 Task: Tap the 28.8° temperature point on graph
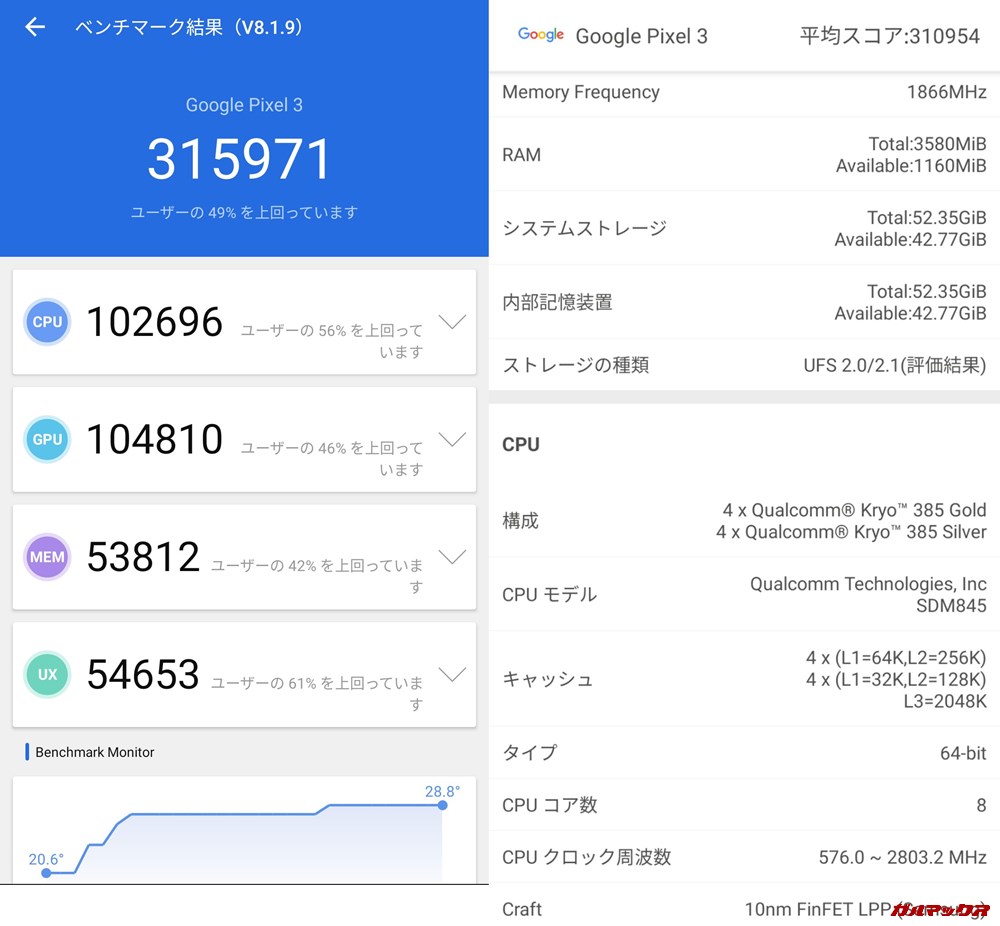[x=441, y=806]
